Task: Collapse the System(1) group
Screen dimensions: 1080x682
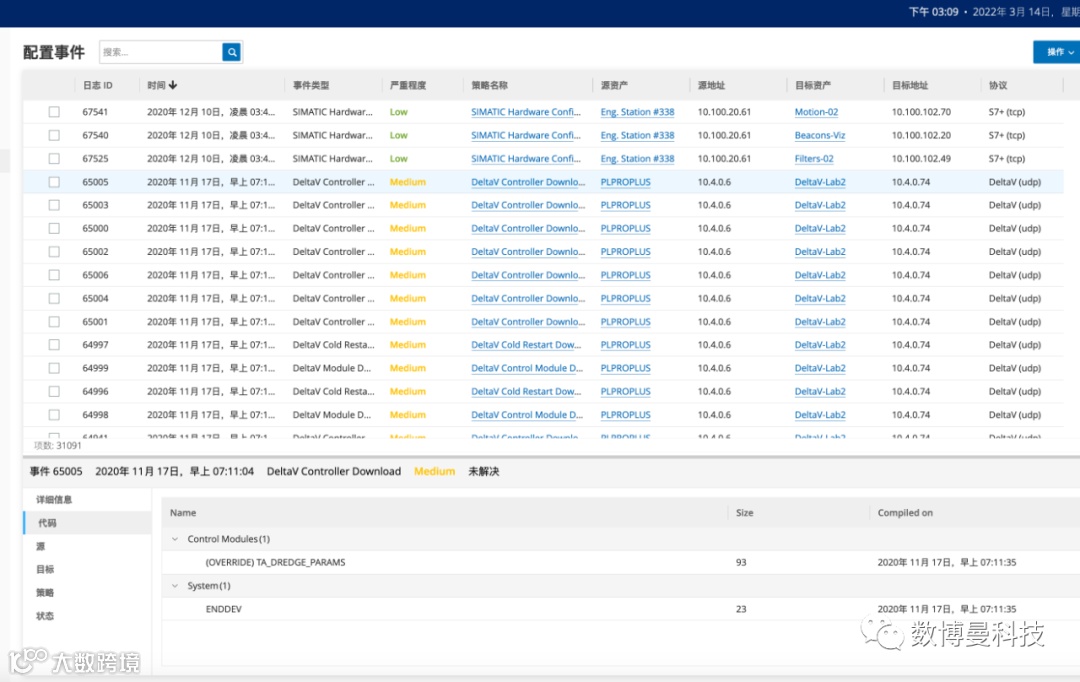Action: pyautogui.click(x=175, y=586)
